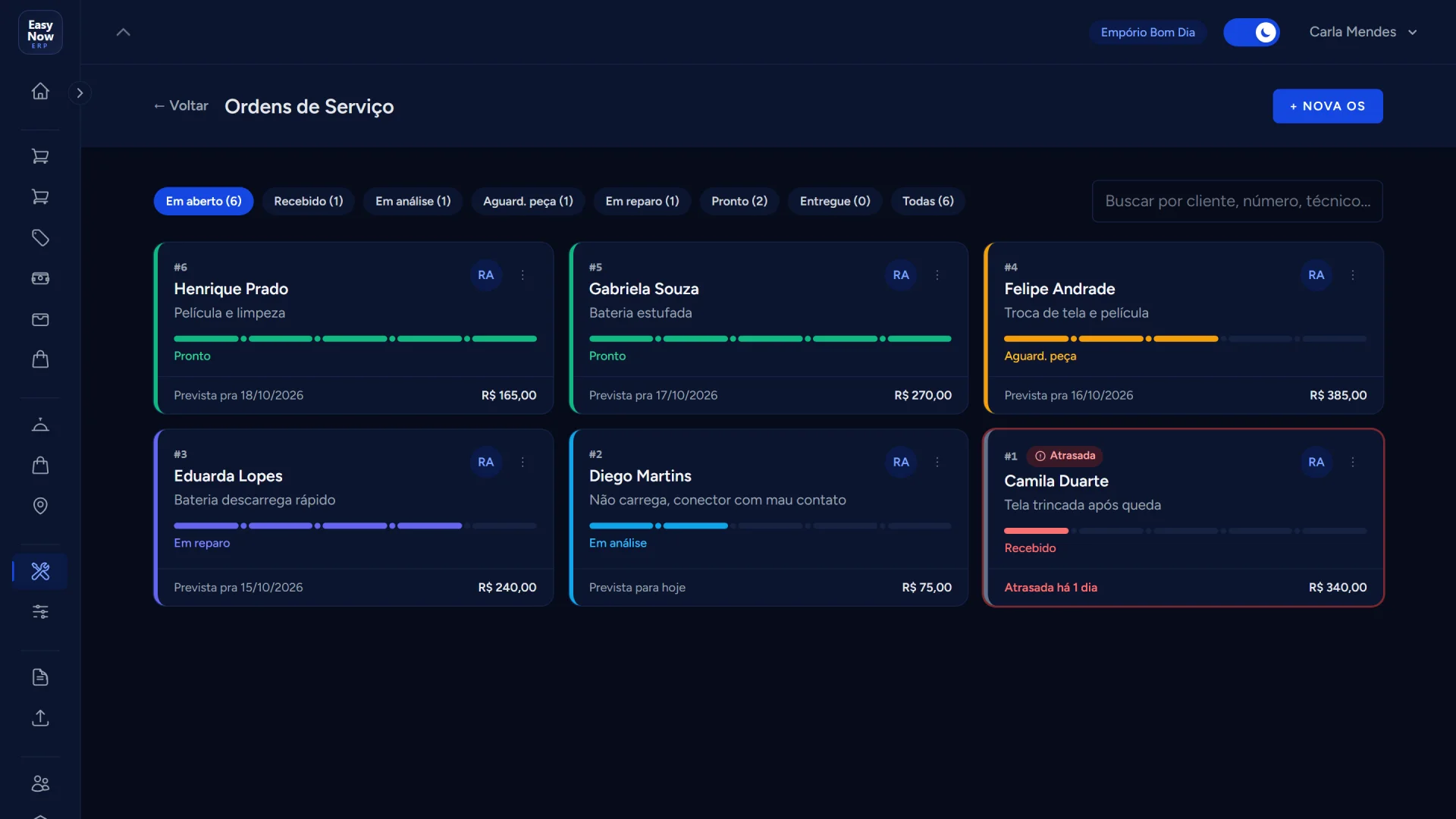
Task: Click the Easy Now ERP logo
Action: 40,33
